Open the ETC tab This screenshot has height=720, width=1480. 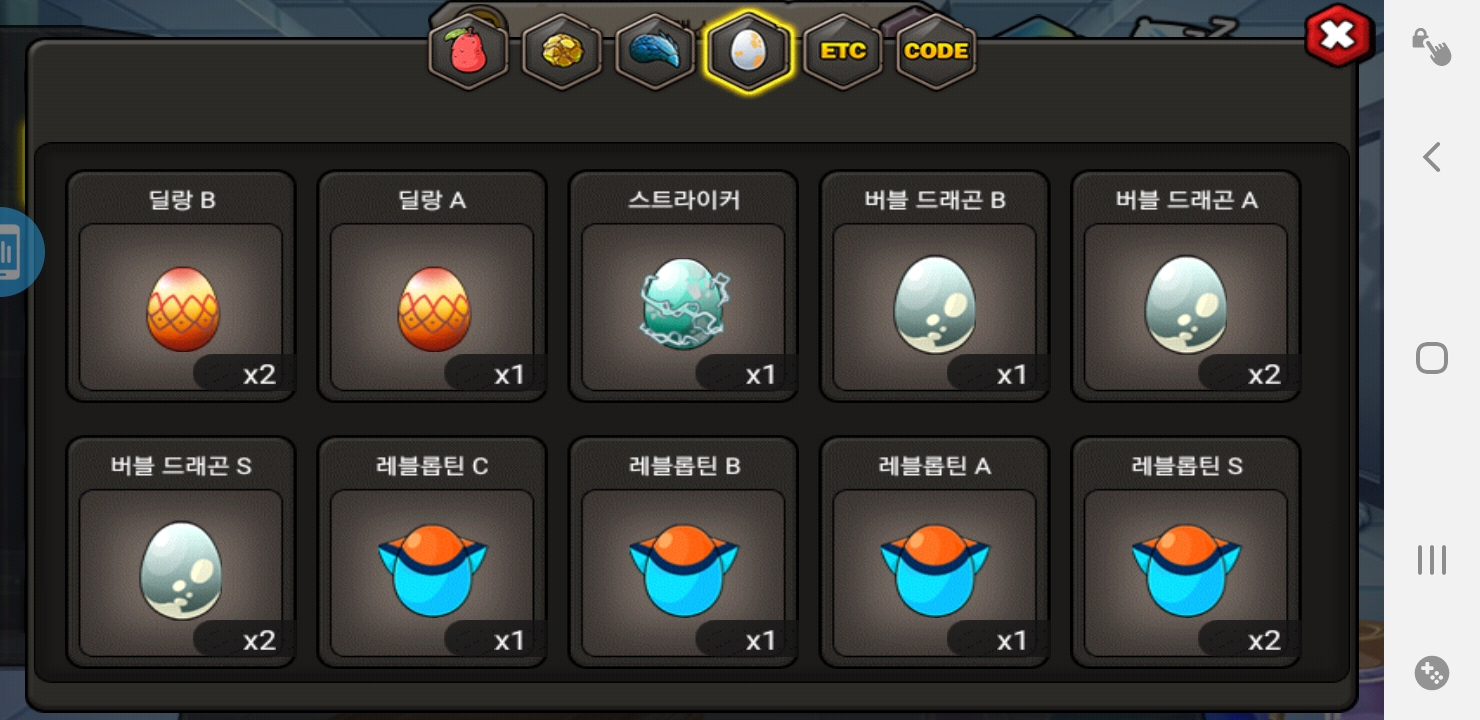(843, 52)
